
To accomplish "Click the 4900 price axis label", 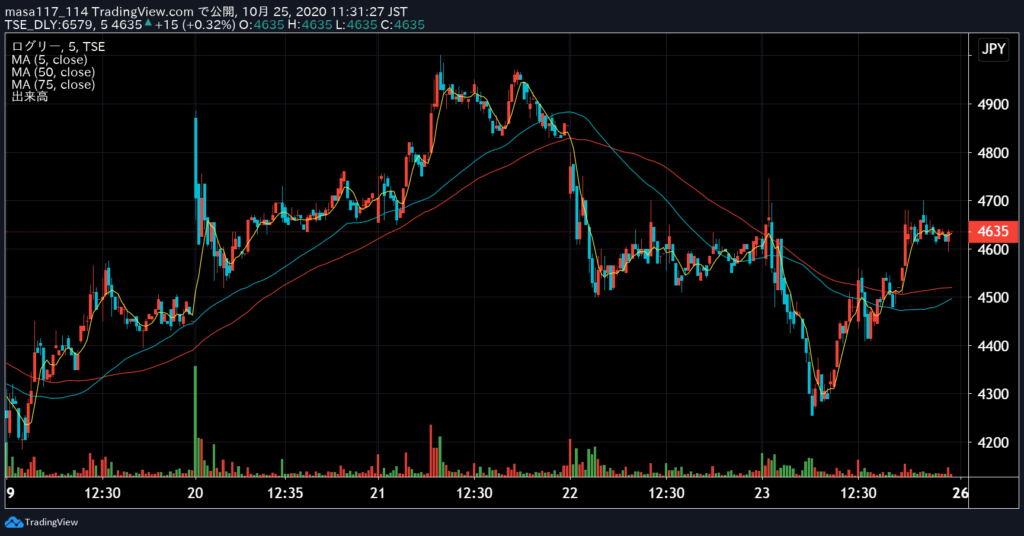I will [x=993, y=104].
